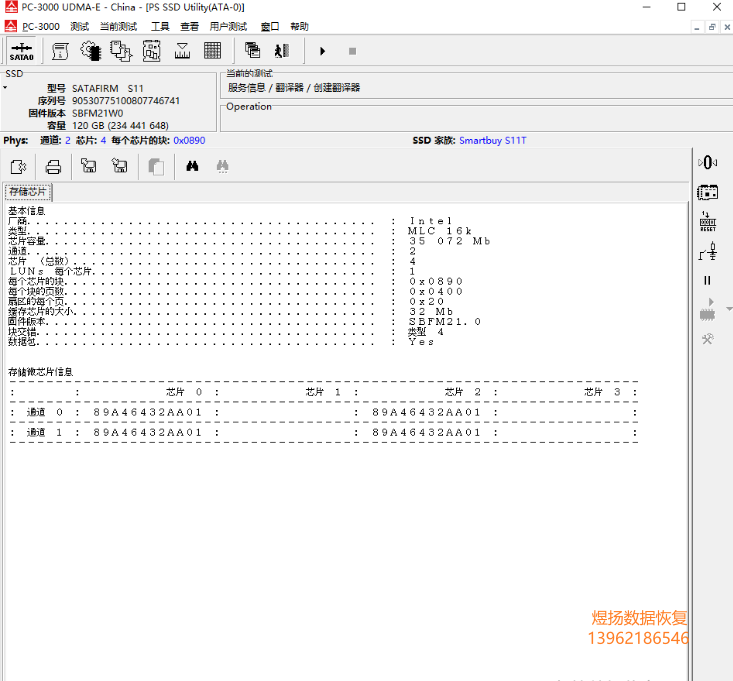Click the greyed copy pages icon
Screen dimensions: 733x681
156,167
